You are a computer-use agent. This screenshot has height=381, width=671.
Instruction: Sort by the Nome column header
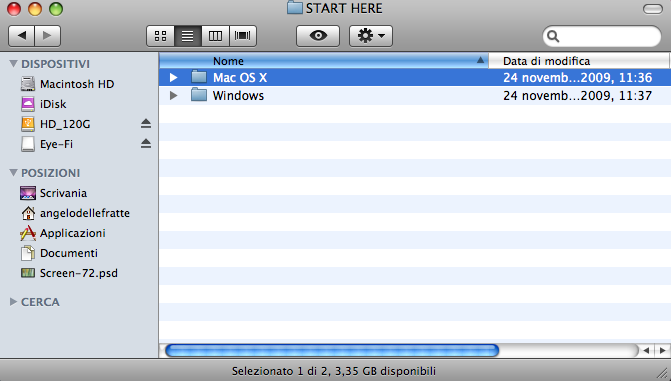324,61
